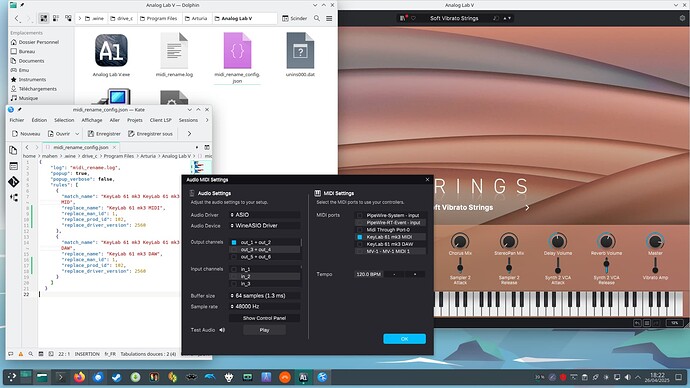Viewport: 690px width, 388px height.
Task: Open midi_rename_config.json file icon in Dolphin
Action: pyautogui.click(x=237, y=50)
